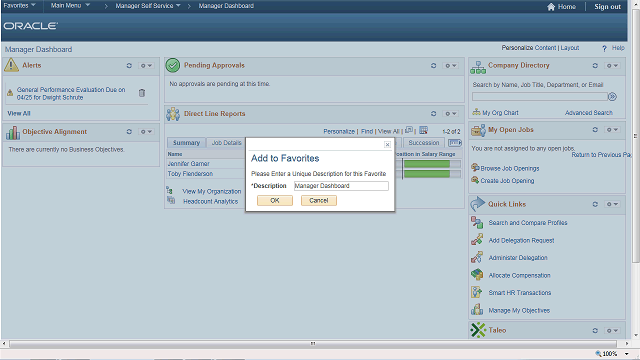Refresh the Taleo pagelet
Image resolution: width=640 pixels, height=360 pixels.
coord(595,331)
